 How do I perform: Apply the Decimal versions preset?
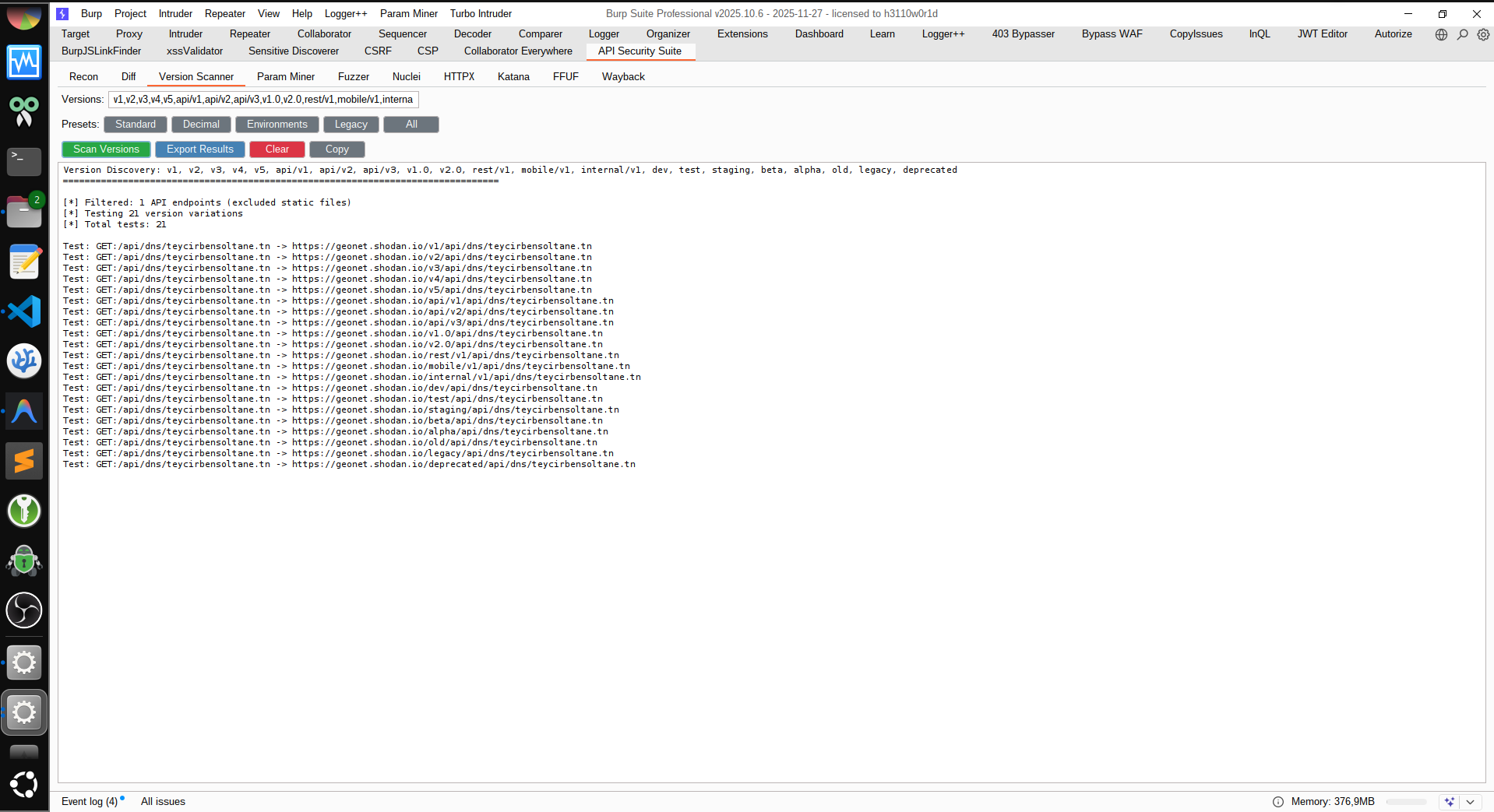click(201, 125)
